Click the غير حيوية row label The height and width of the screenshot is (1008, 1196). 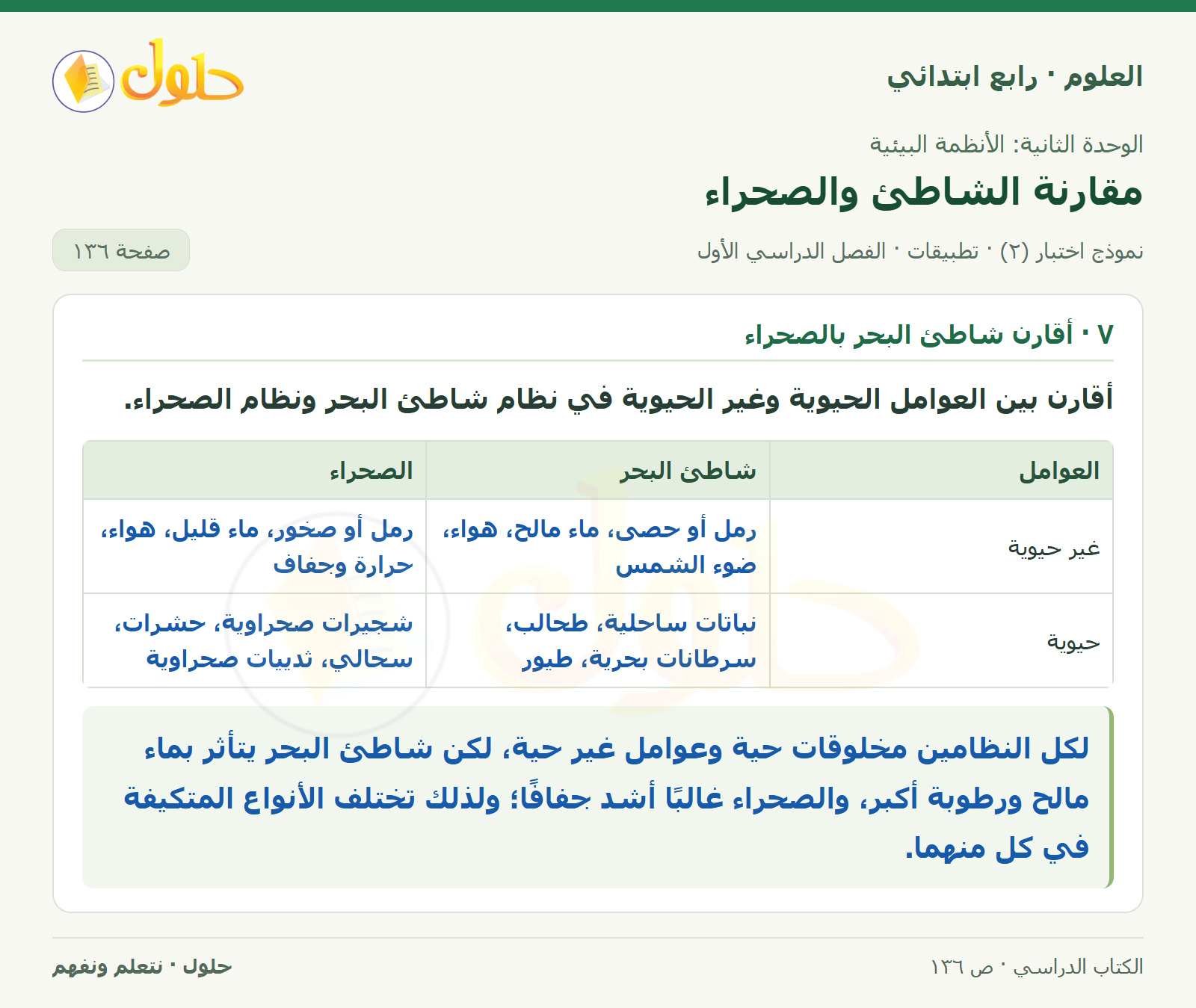click(1054, 548)
